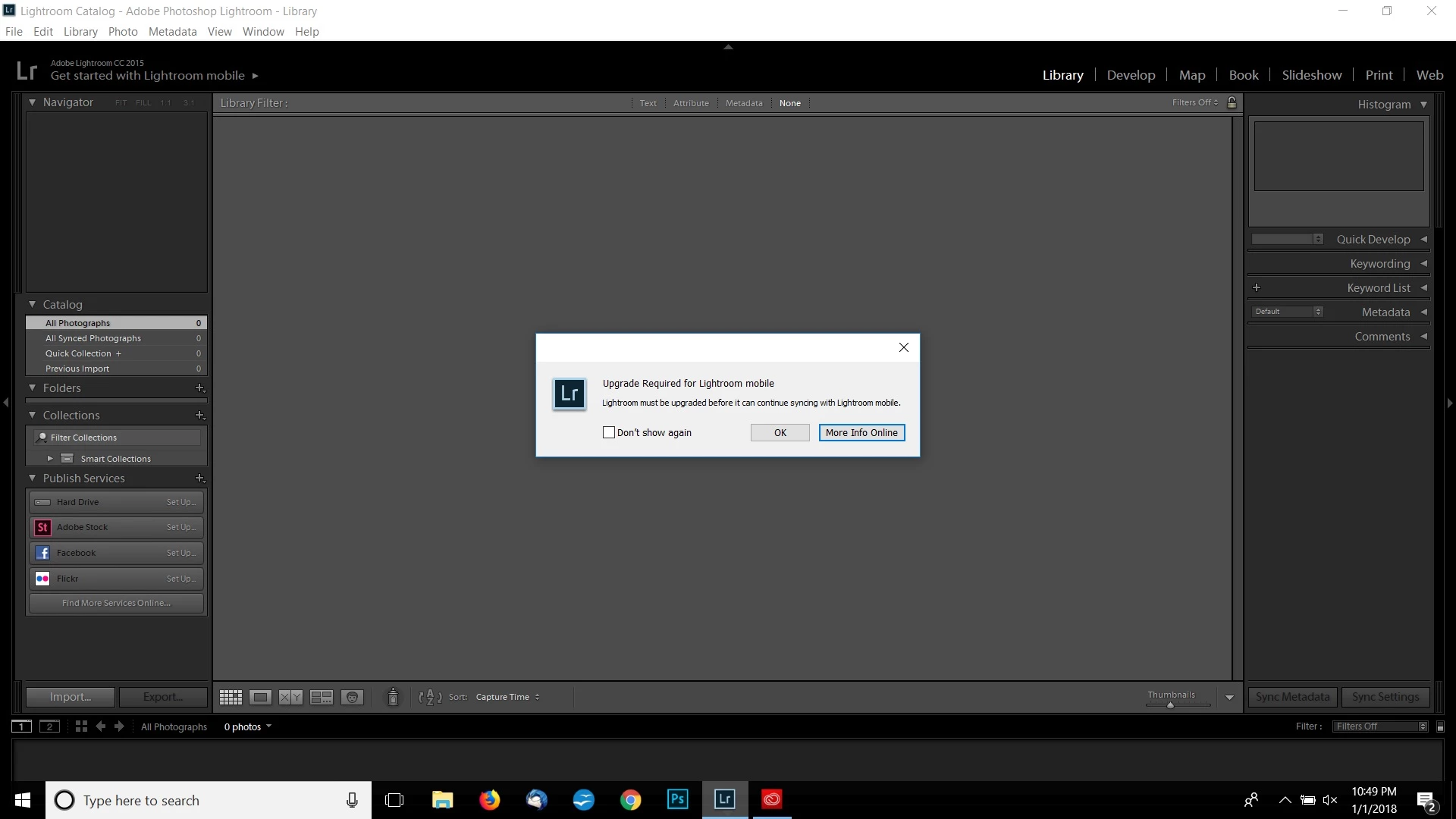1456x819 pixels.
Task: Switch to Loupe view icon
Action: click(x=260, y=697)
